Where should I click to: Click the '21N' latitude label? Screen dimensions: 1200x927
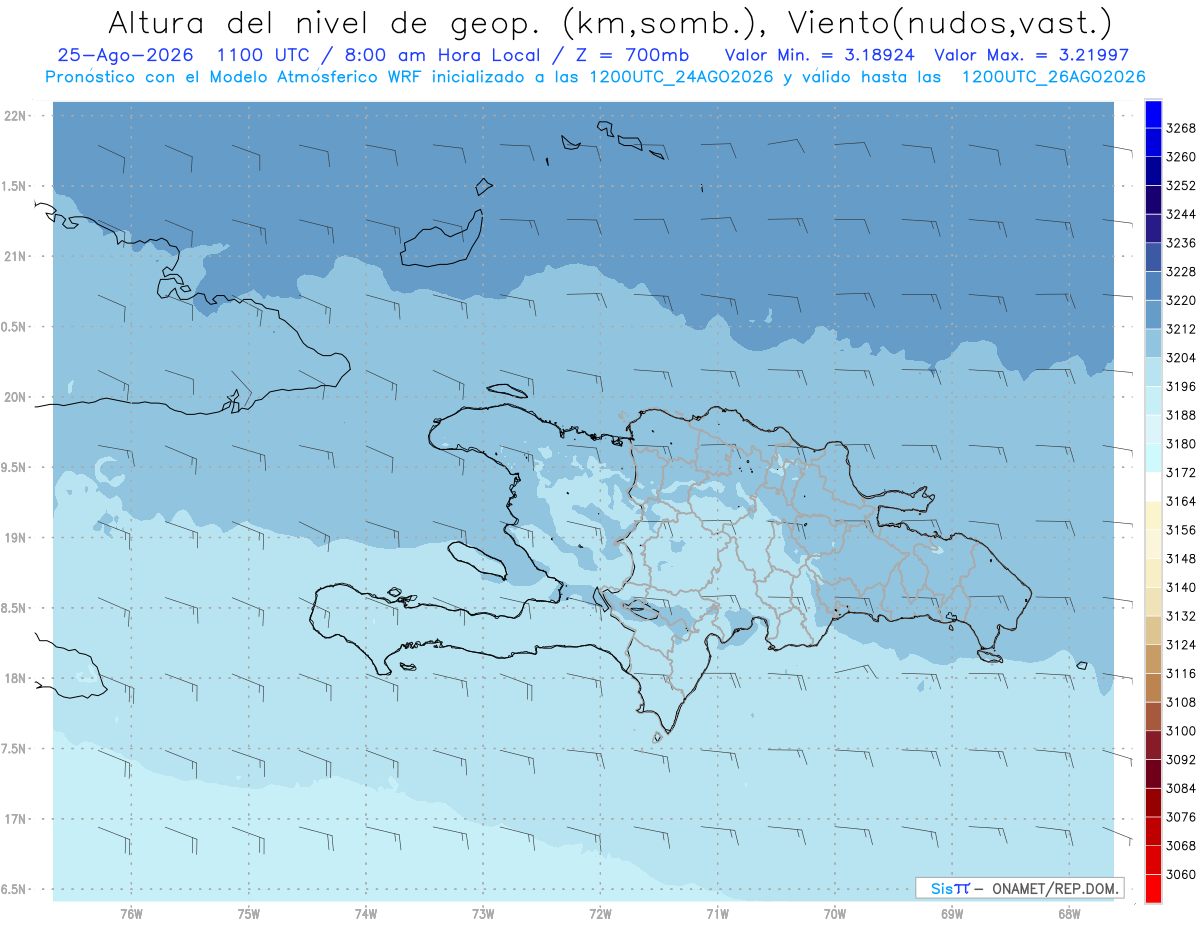point(16,256)
